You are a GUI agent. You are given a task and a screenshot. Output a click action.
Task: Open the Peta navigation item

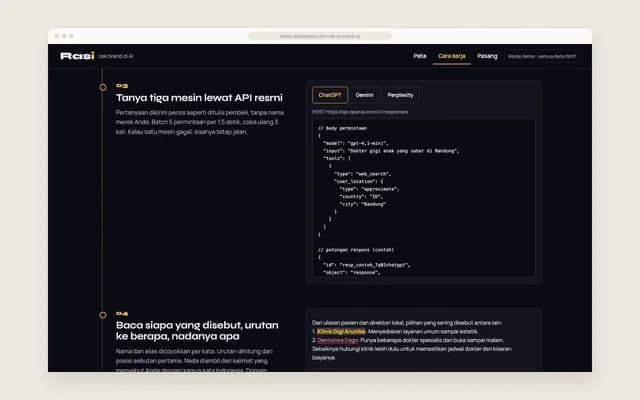(x=420, y=56)
